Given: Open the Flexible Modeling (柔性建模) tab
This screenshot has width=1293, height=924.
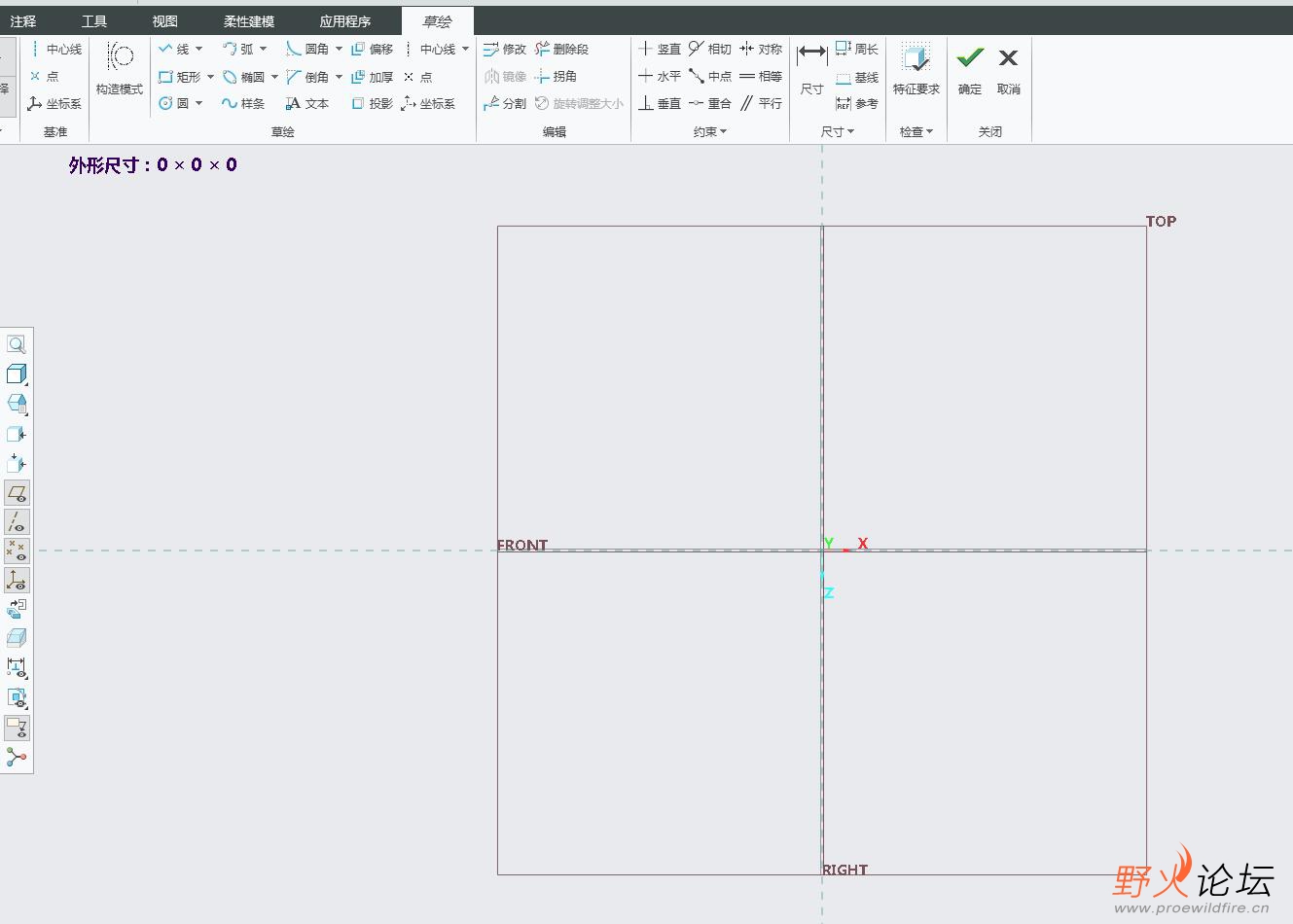Looking at the screenshot, I should [249, 20].
